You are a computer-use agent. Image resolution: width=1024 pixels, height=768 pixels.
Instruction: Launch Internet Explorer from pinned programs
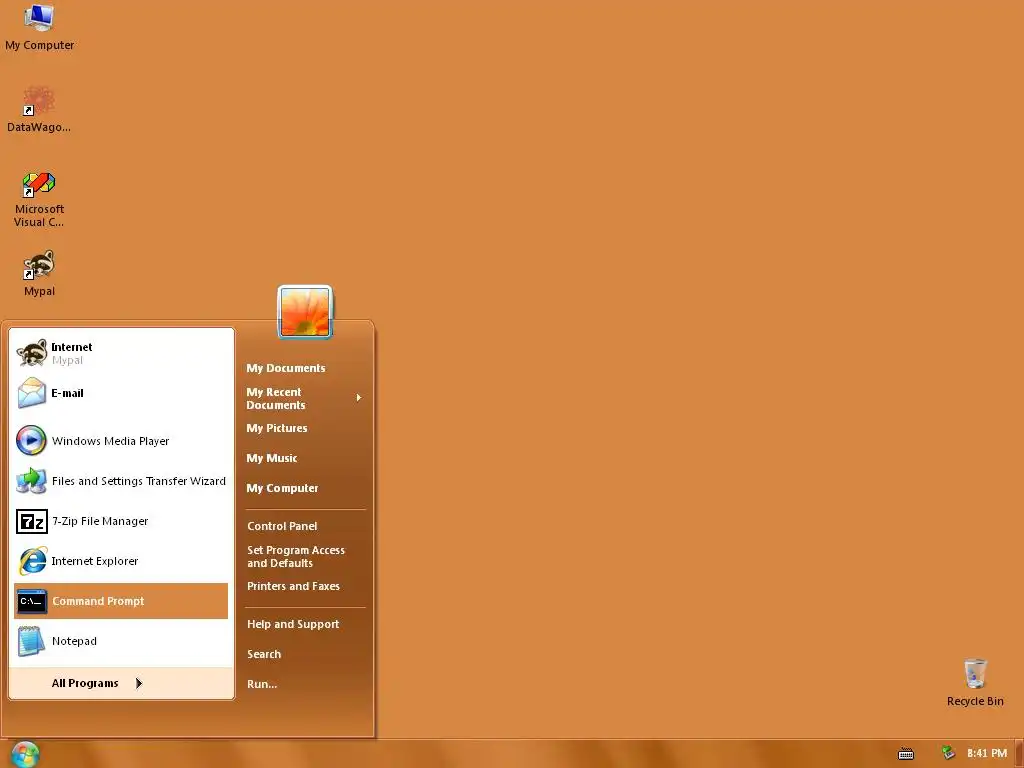[x=121, y=561]
